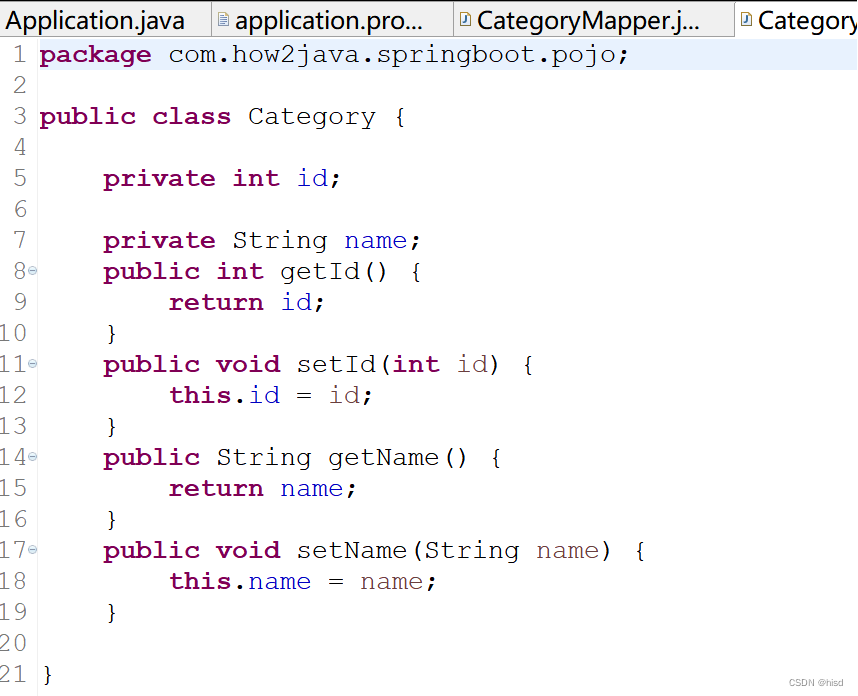This screenshot has width=858, height=696.
Task: Collapse the setId method fold marker
Action: tap(32, 364)
